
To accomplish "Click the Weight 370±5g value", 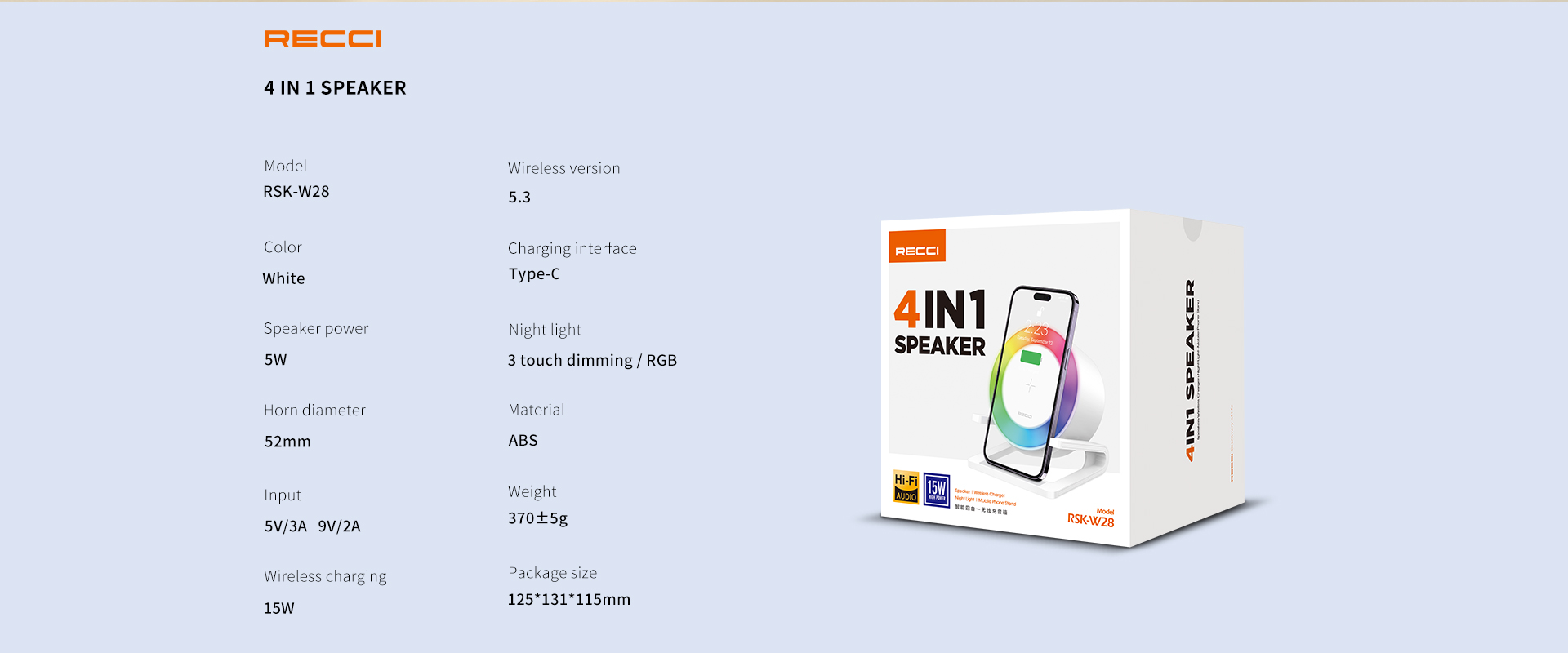I will point(537,518).
